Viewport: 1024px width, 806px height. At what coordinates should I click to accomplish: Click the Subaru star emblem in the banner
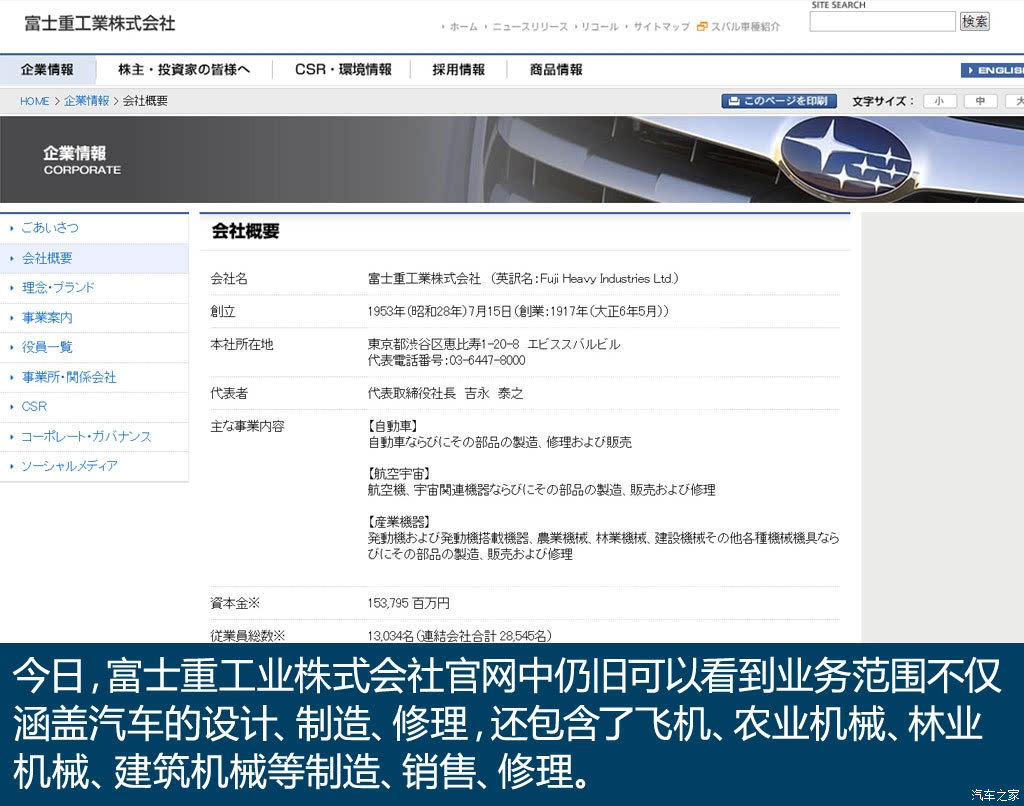pos(847,158)
